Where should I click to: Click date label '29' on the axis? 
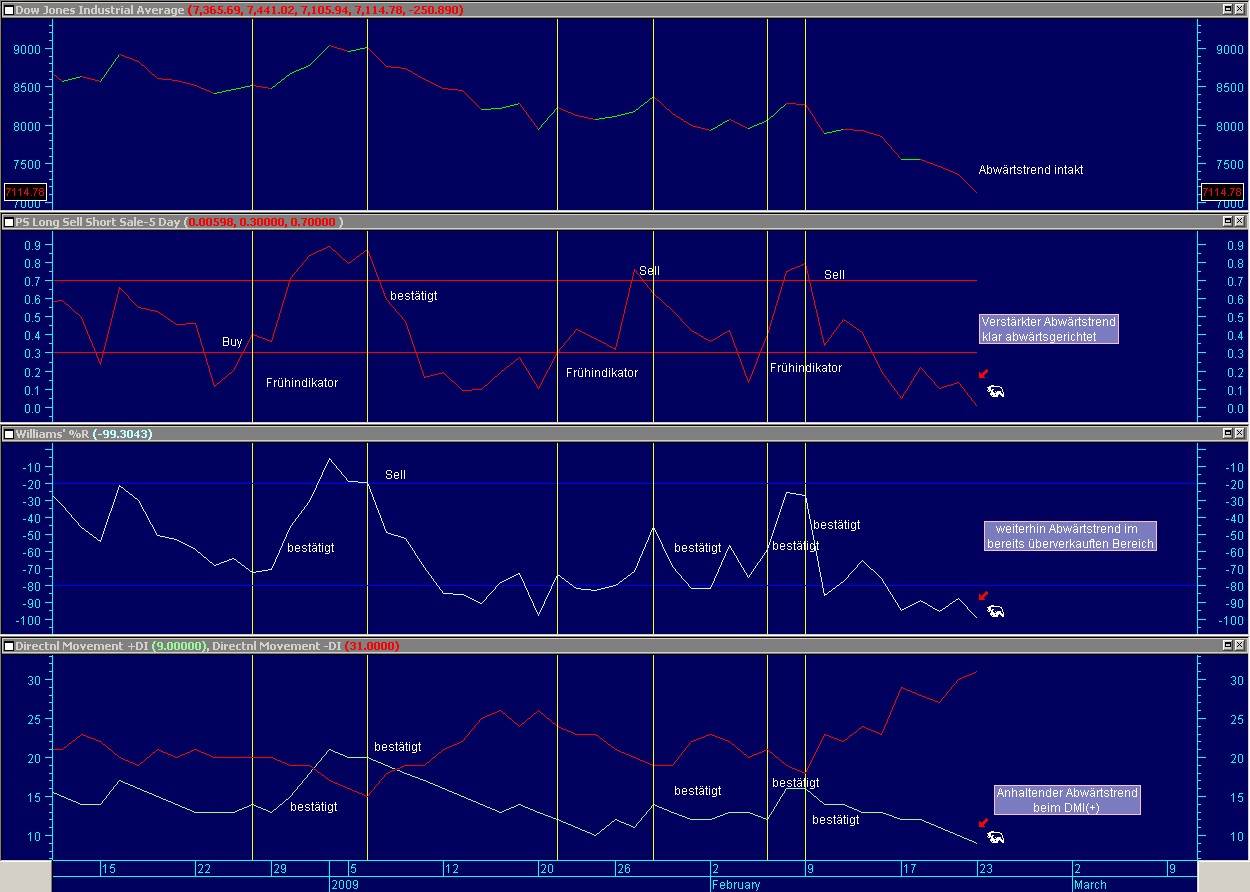tap(280, 869)
